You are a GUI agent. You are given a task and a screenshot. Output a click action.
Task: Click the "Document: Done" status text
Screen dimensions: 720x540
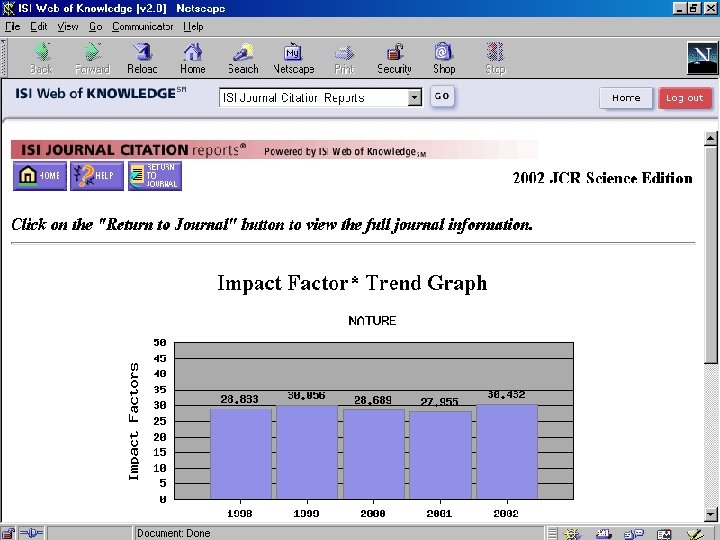pos(174,534)
